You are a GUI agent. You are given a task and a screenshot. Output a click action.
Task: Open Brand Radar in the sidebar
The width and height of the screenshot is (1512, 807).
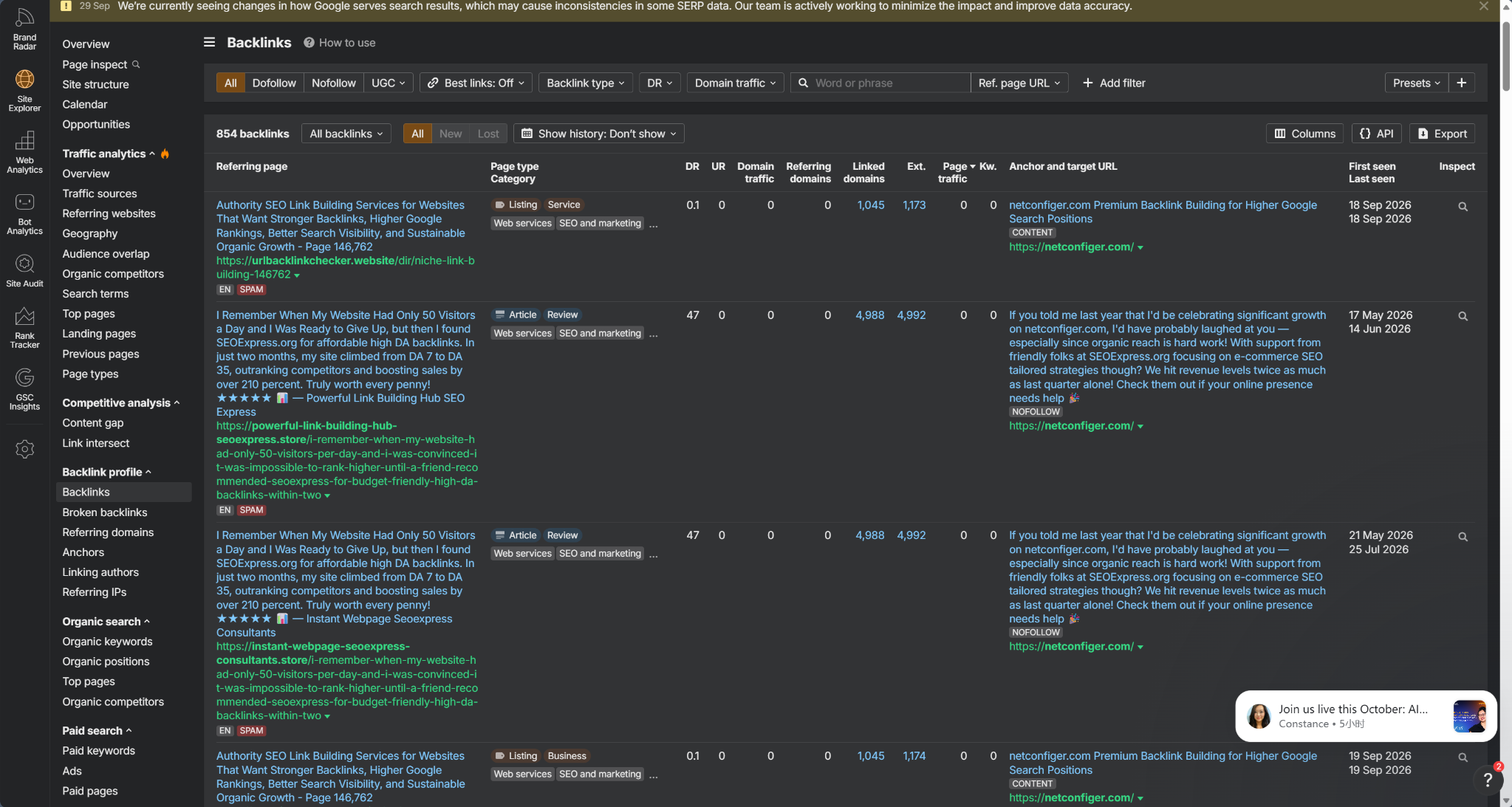pyautogui.click(x=24, y=30)
